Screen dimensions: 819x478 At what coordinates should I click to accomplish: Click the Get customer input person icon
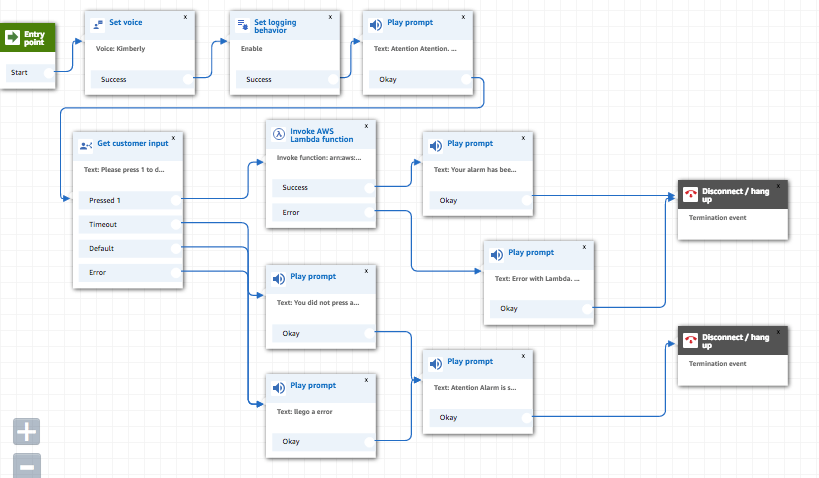pyautogui.click(x=86, y=146)
